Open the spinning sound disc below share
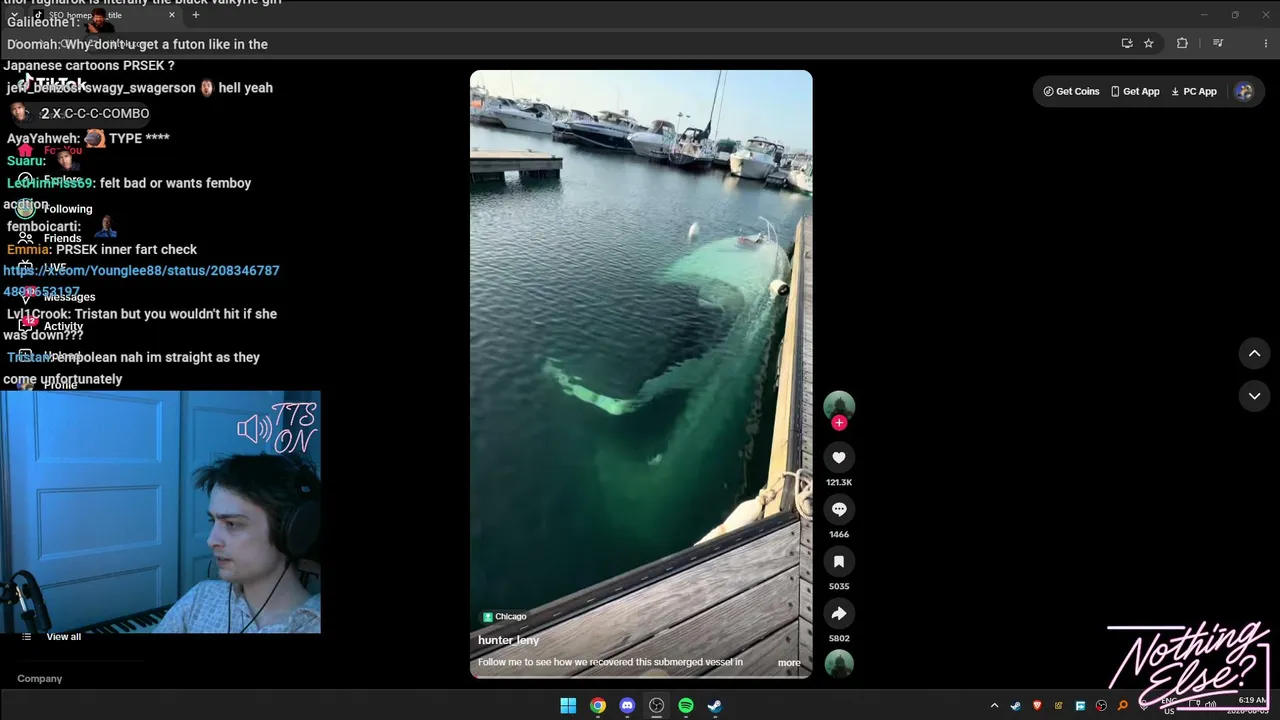The width and height of the screenshot is (1280, 720). click(x=839, y=663)
